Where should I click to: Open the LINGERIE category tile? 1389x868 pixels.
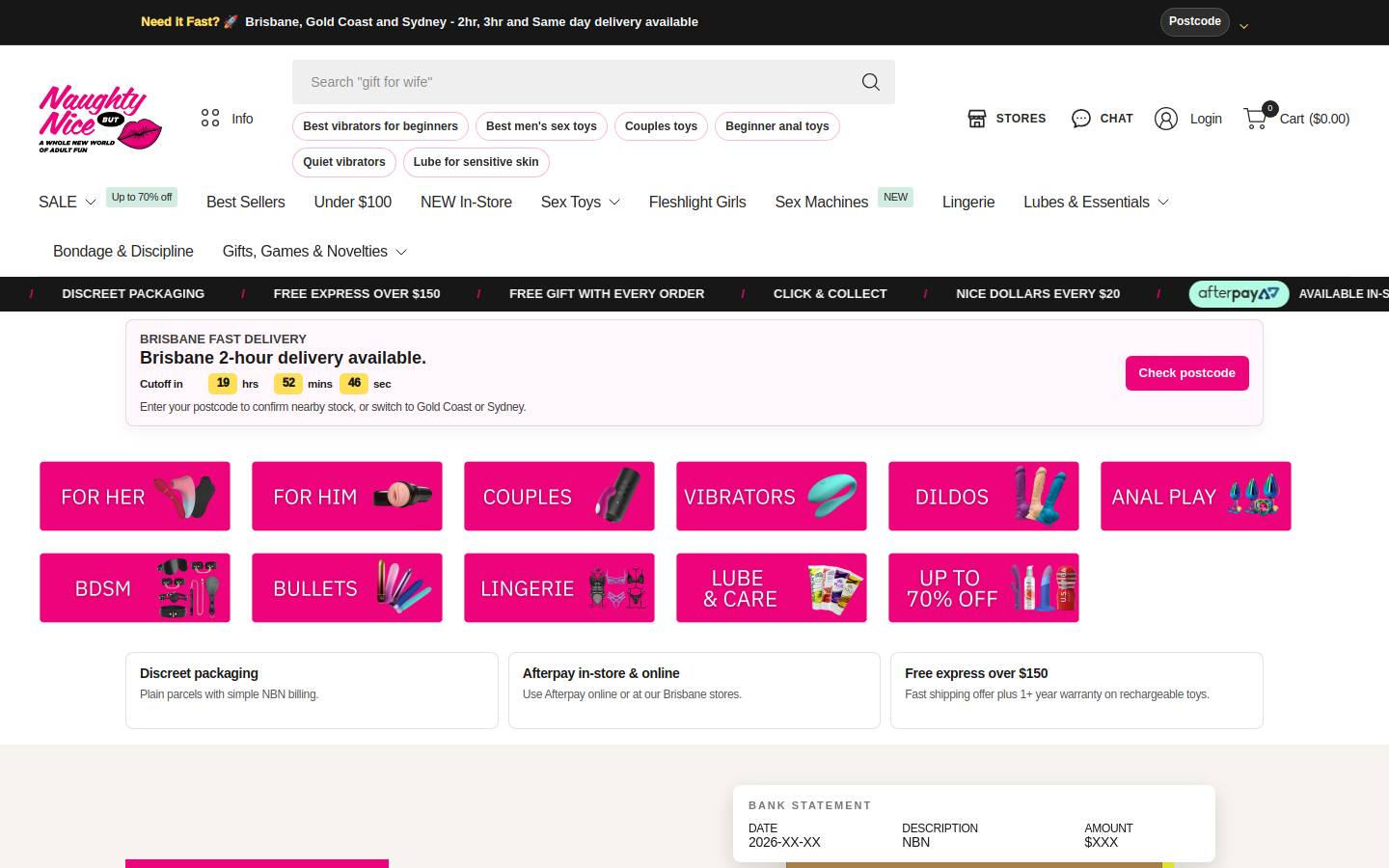[559, 587]
